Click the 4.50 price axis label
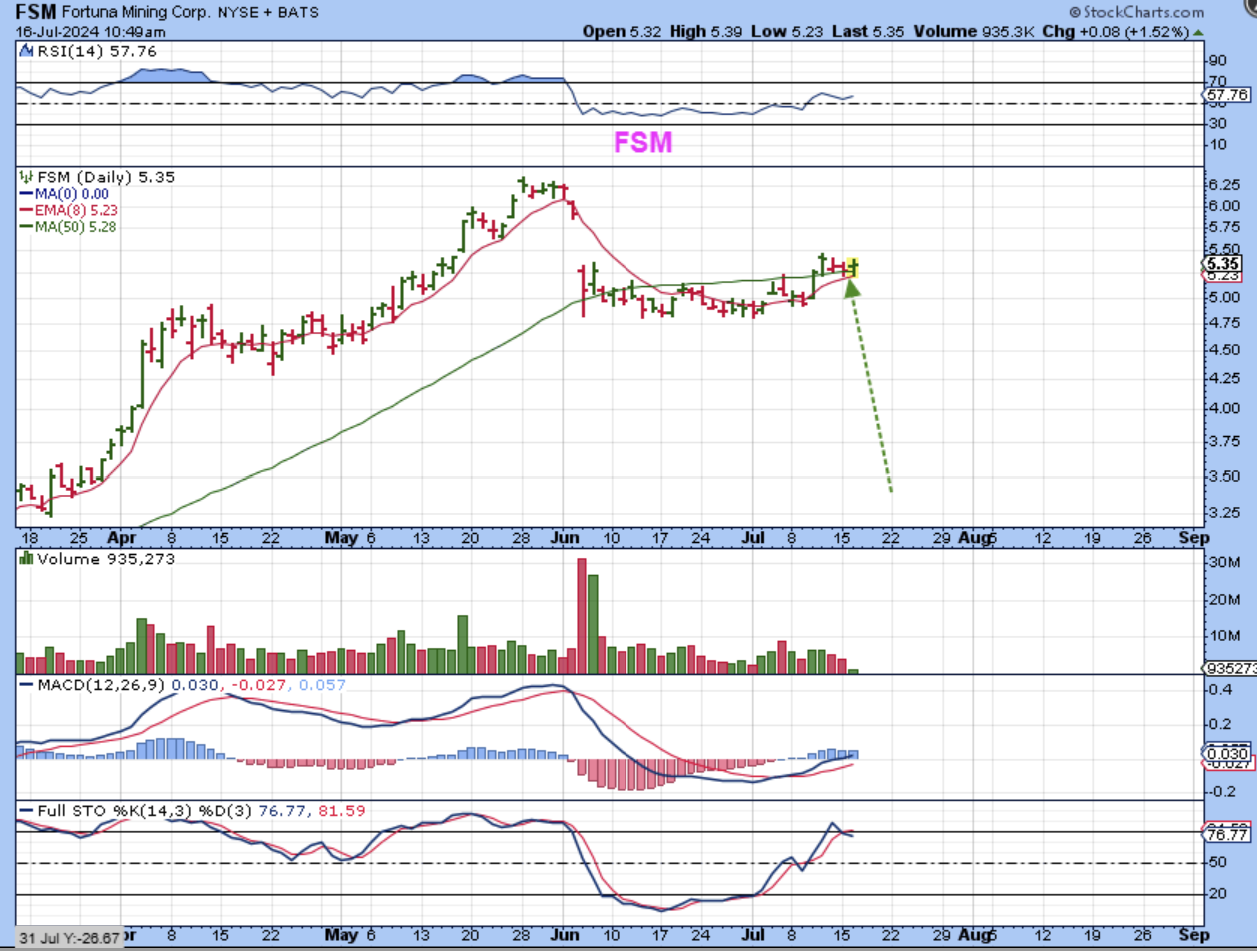This screenshot has height=951, width=1257. 1224,349
